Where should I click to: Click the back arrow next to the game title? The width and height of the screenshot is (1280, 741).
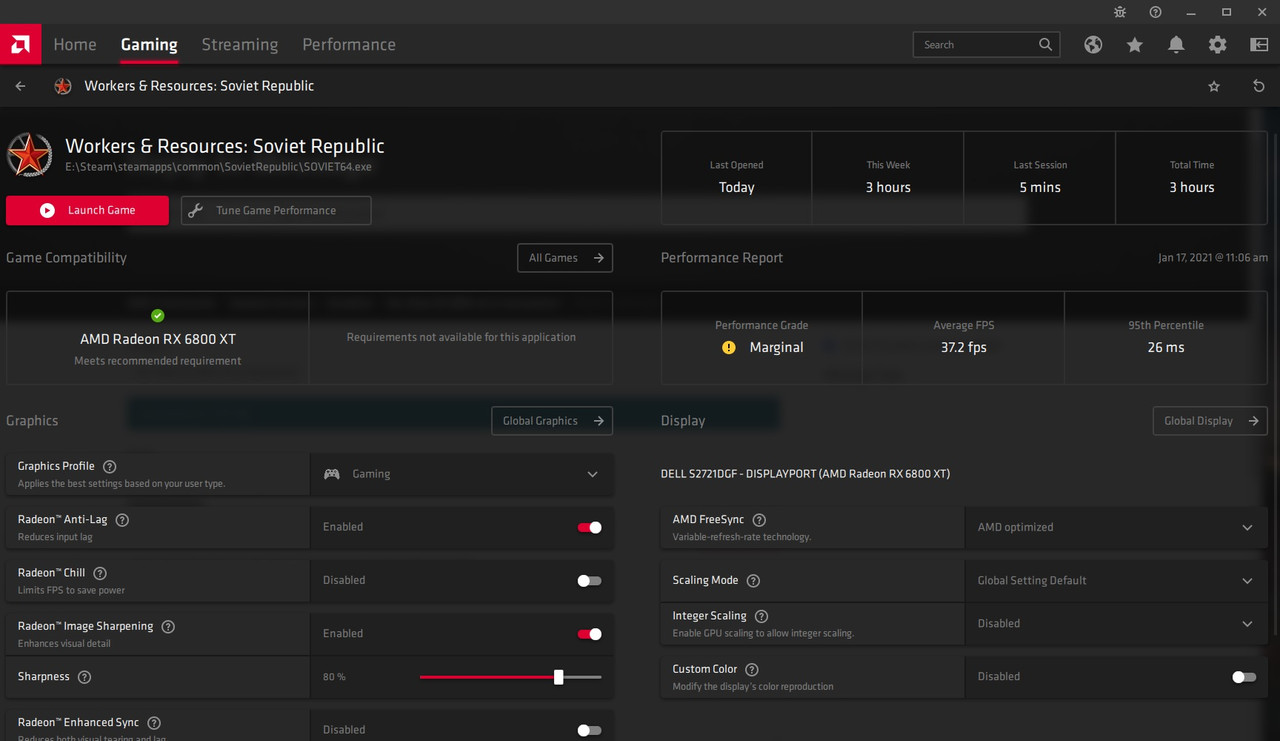20,86
